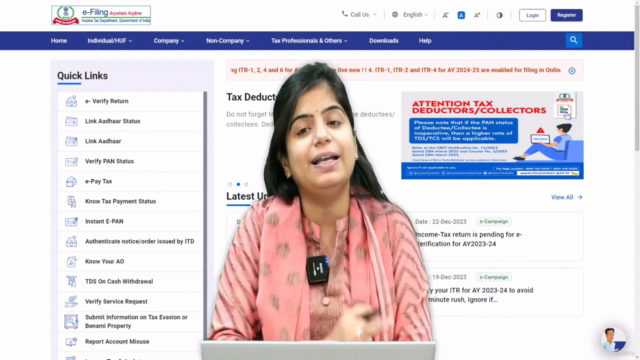Open the e- Verify Return link
Viewport: 640px width, 360px height.
click(107, 101)
